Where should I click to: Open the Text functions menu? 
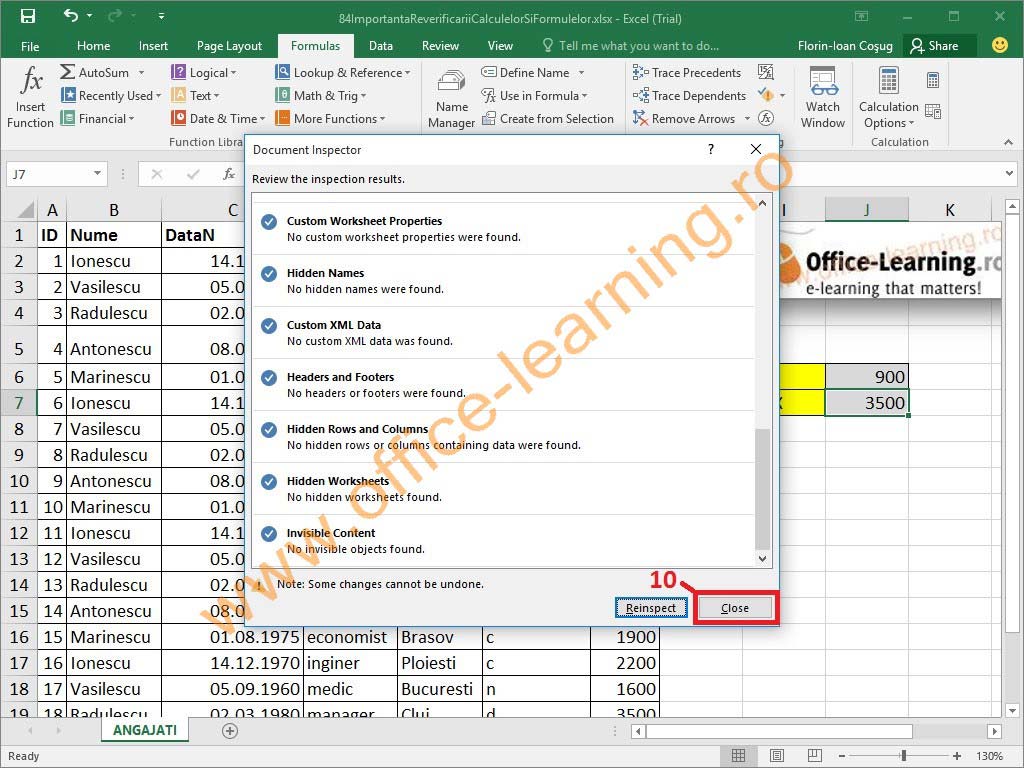click(x=195, y=95)
